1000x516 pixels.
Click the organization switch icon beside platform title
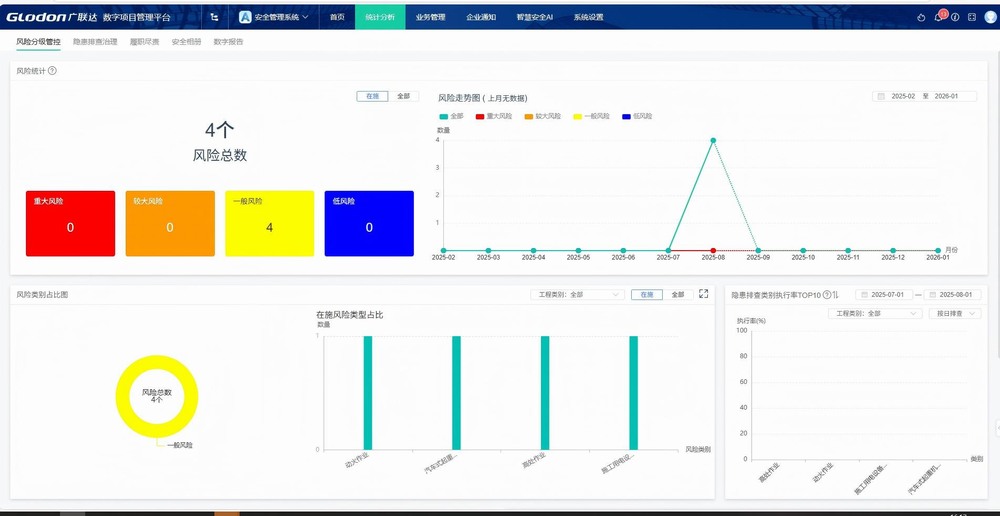[x=214, y=17]
